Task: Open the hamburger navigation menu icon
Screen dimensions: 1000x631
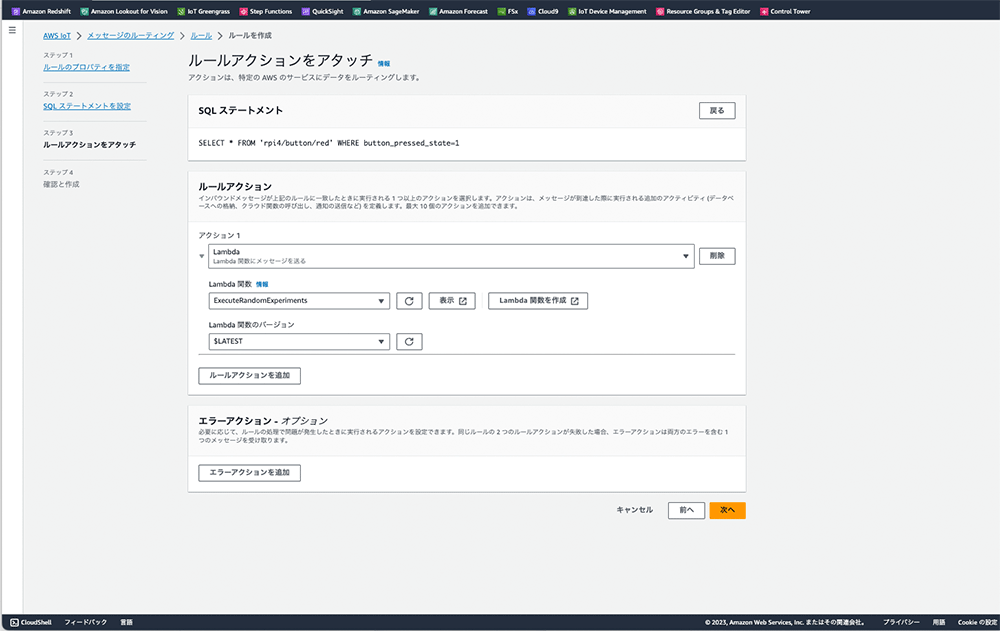Action: pyautogui.click(x=12, y=30)
